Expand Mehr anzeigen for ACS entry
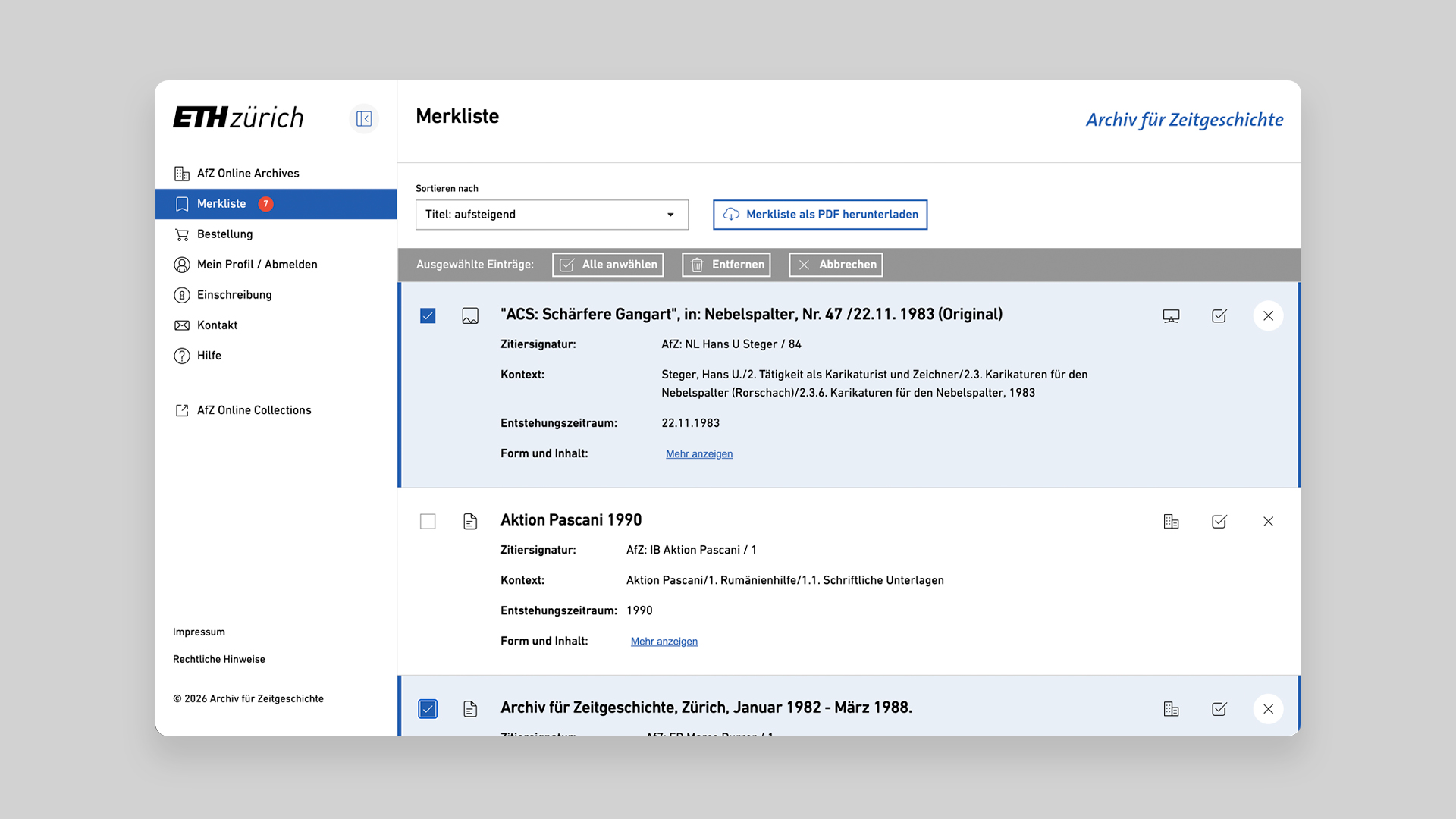 698,454
